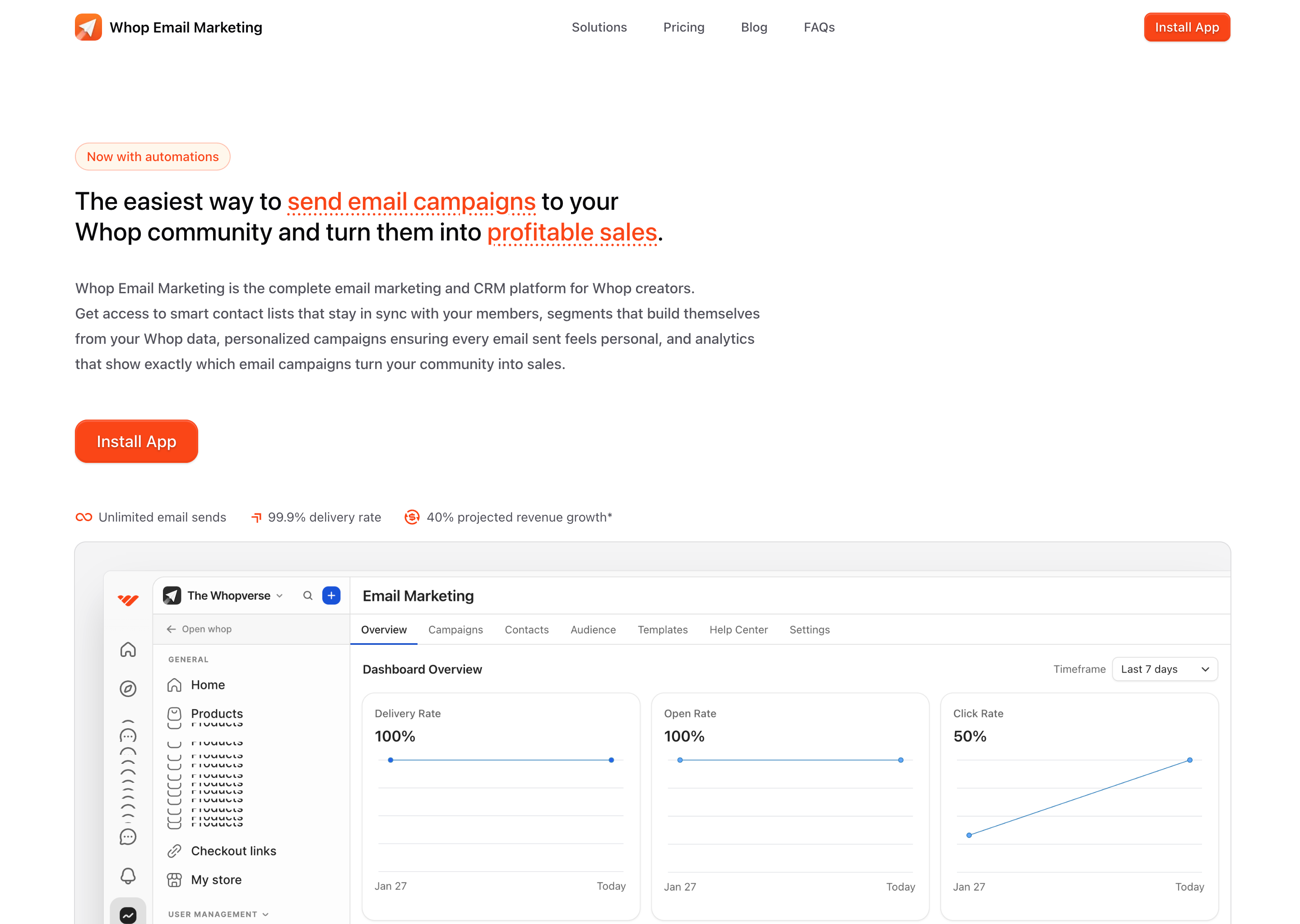This screenshot has height=924, width=1300.
Task: Click the Now with automations badge
Action: pyautogui.click(x=153, y=157)
